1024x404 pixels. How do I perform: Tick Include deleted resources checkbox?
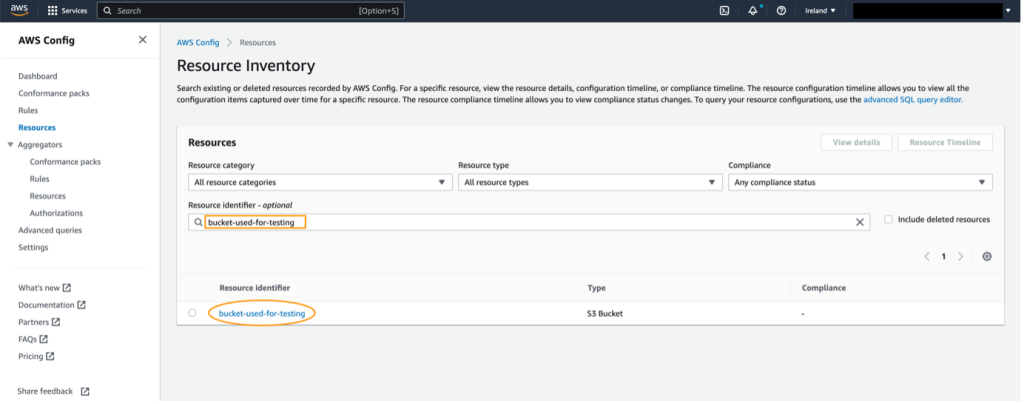coord(888,220)
